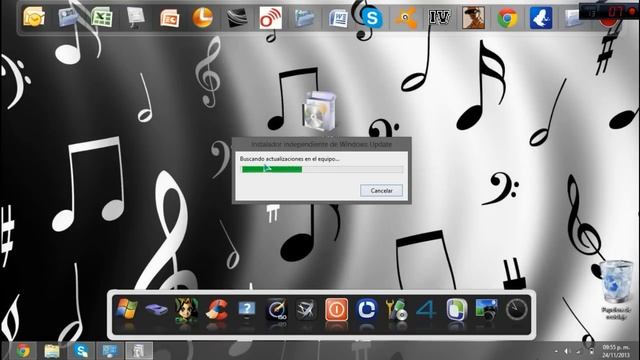Image resolution: width=640 pixels, height=360 pixels.
Task: Click the 'Buscando actualizaciones en el equipo...' text
Action: (x=289, y=159)
